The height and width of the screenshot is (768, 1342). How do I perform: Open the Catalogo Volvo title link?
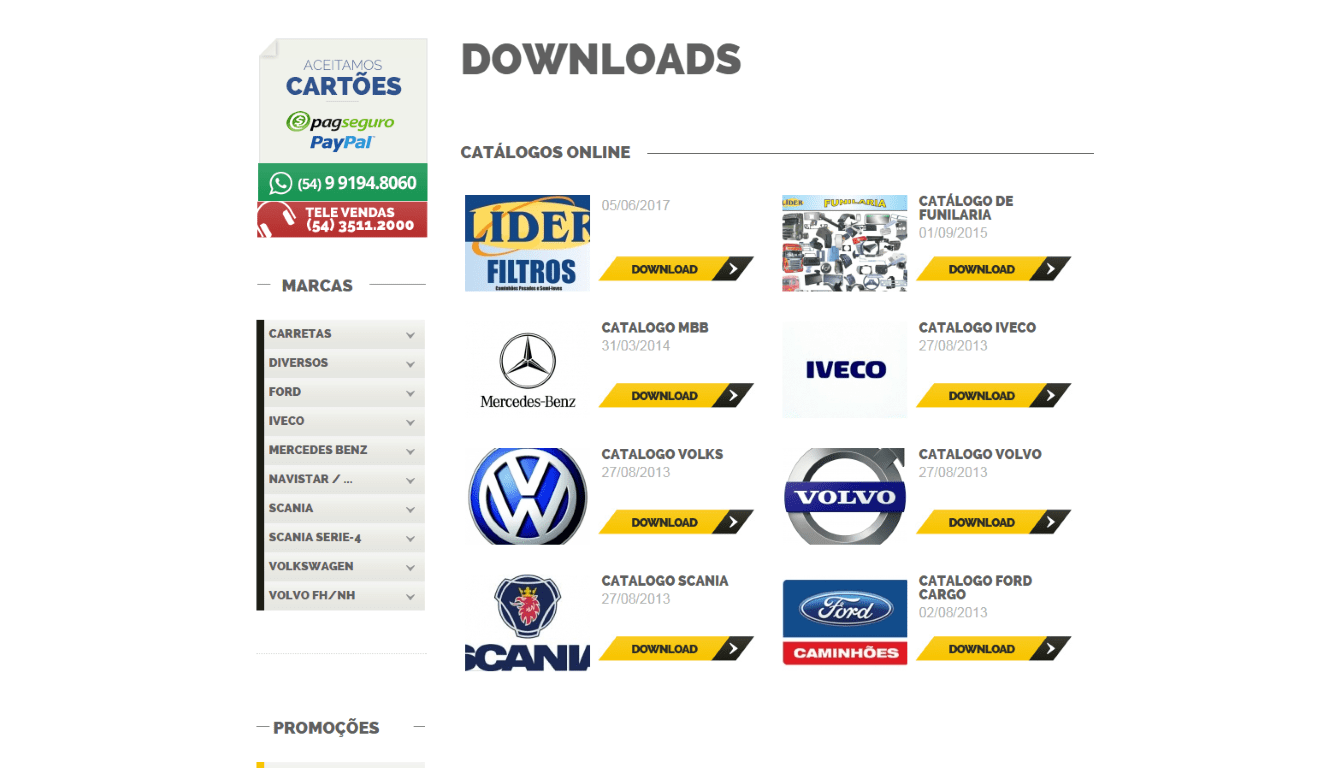980,454
